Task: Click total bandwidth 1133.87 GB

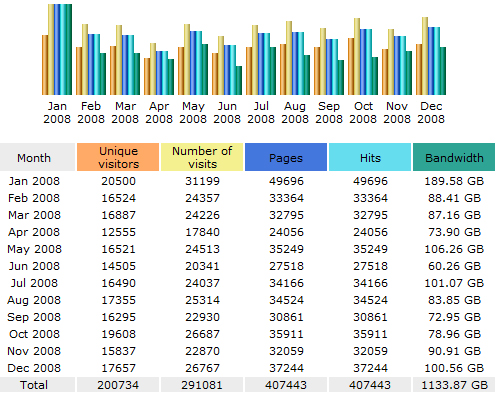Action: tap(454, 385)
